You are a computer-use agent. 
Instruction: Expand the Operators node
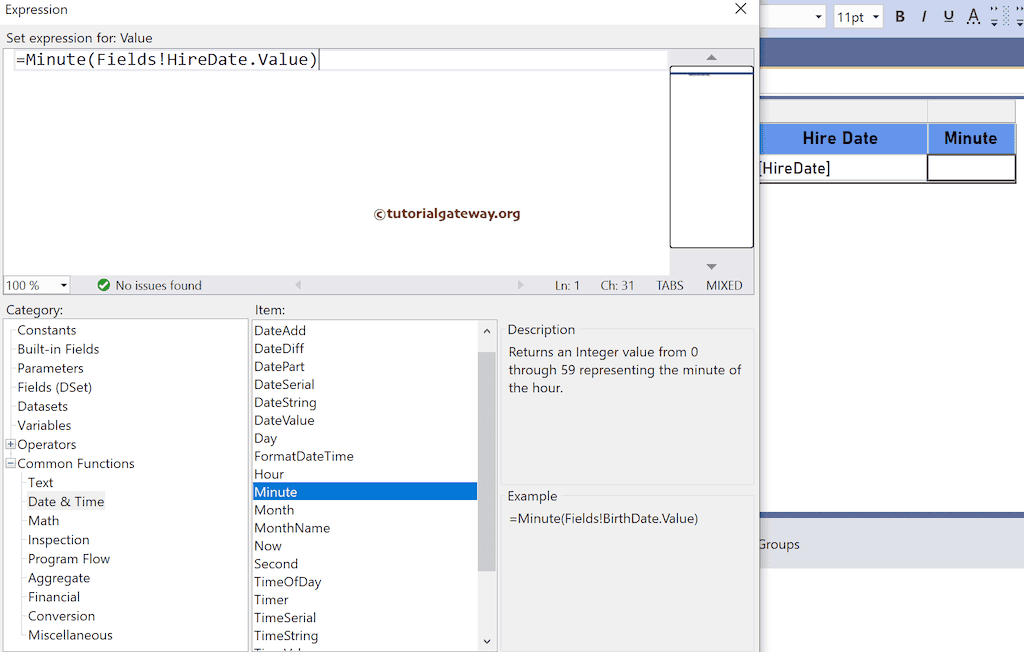coord(10,444)
